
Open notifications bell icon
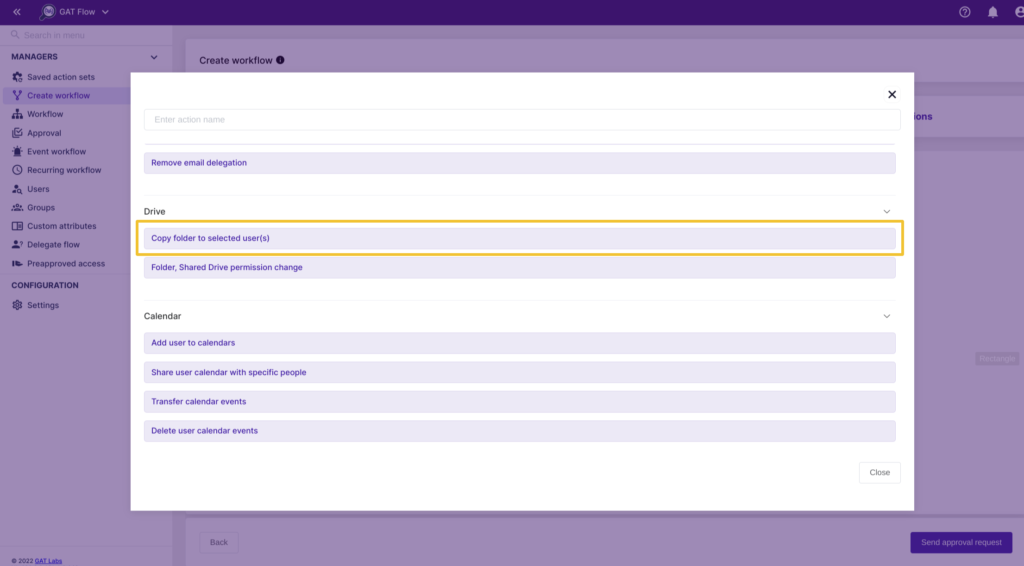[x=993, y=12]
